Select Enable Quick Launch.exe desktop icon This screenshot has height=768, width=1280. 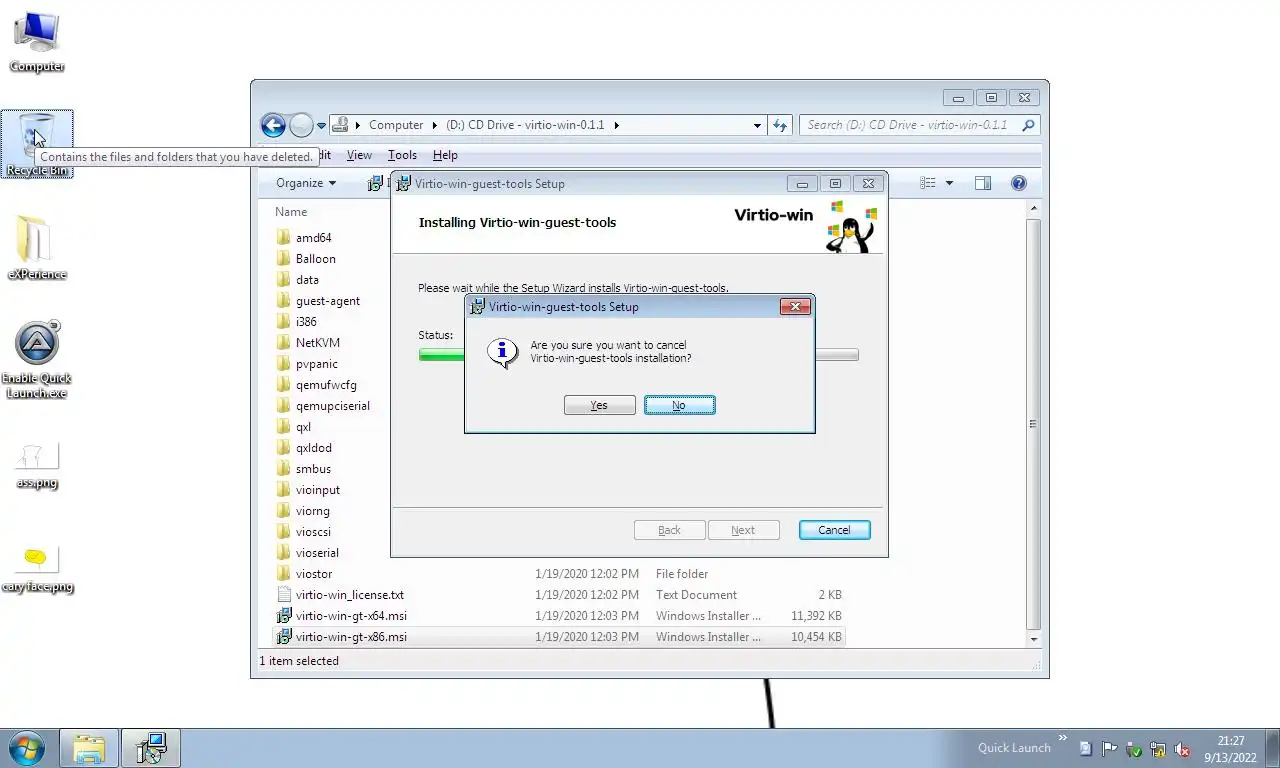[37, 360]
